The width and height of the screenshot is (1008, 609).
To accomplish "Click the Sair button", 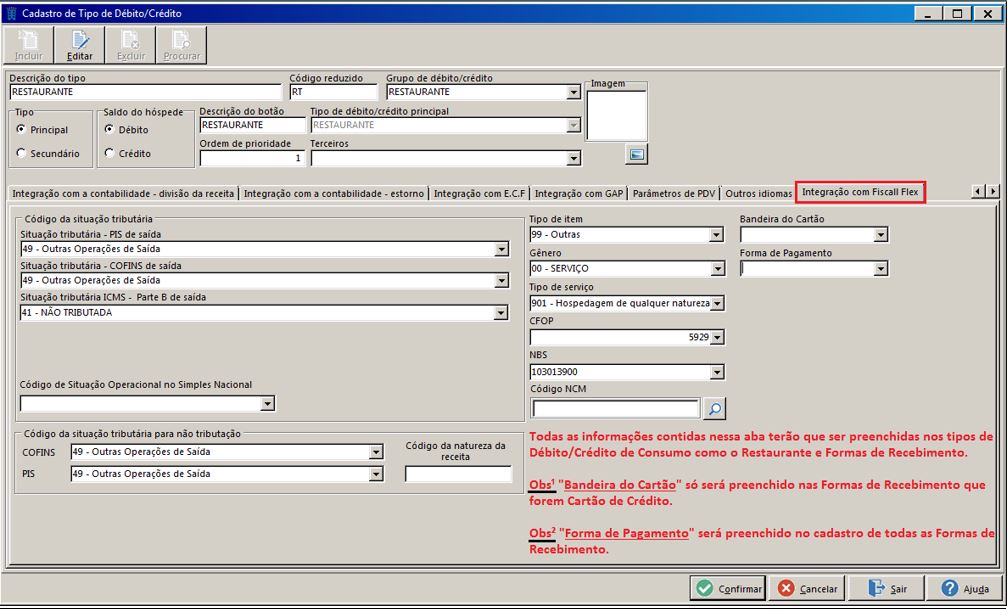I will pos(886,588).
